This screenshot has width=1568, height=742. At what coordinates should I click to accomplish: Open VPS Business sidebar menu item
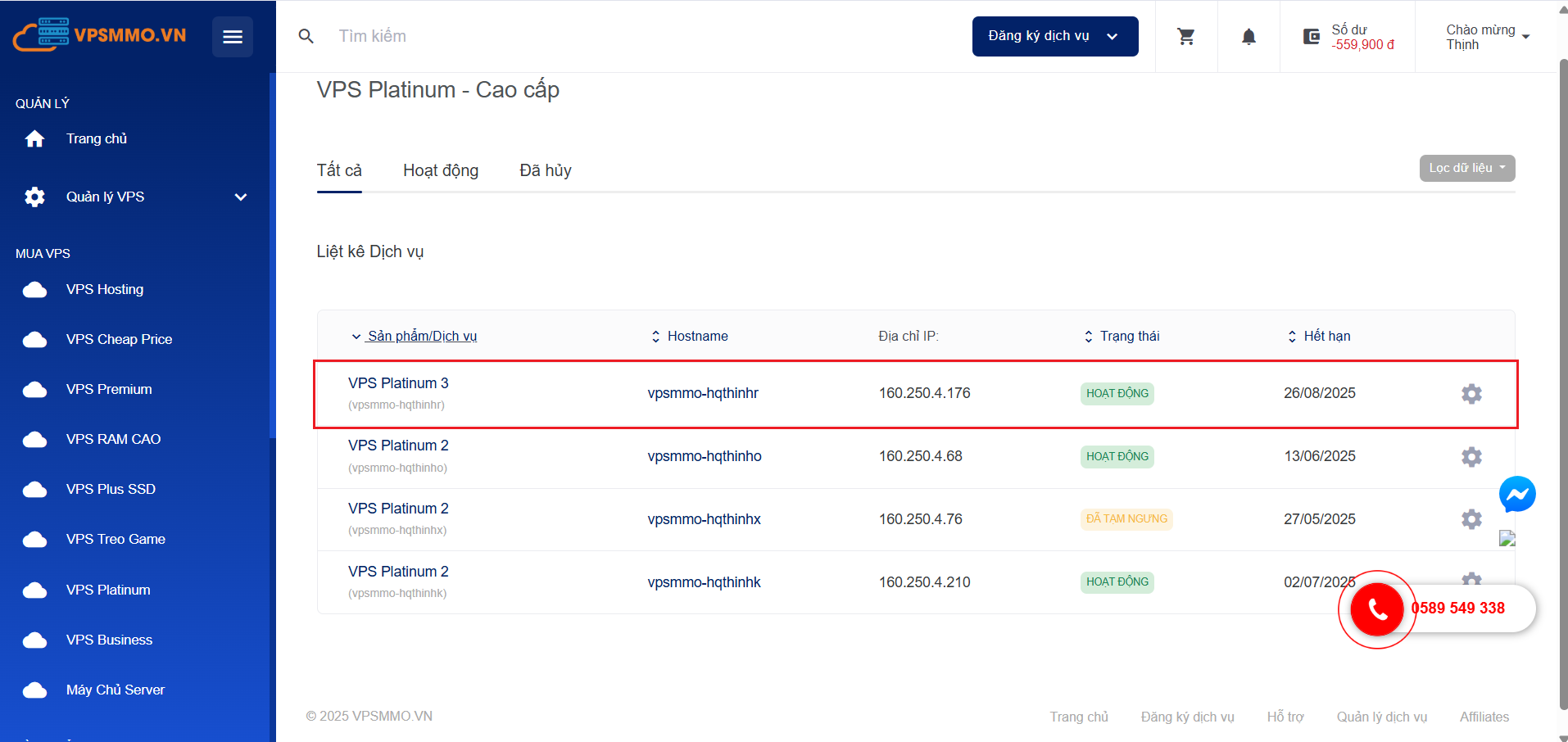click(x=109, y=640)
